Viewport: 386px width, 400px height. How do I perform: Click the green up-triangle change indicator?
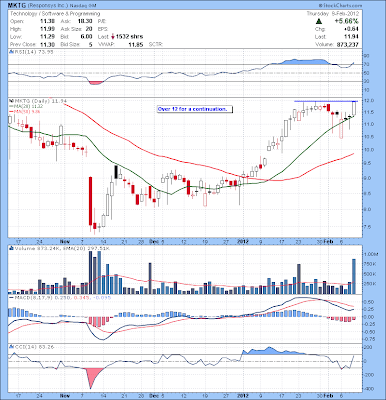tap(319, 21)
